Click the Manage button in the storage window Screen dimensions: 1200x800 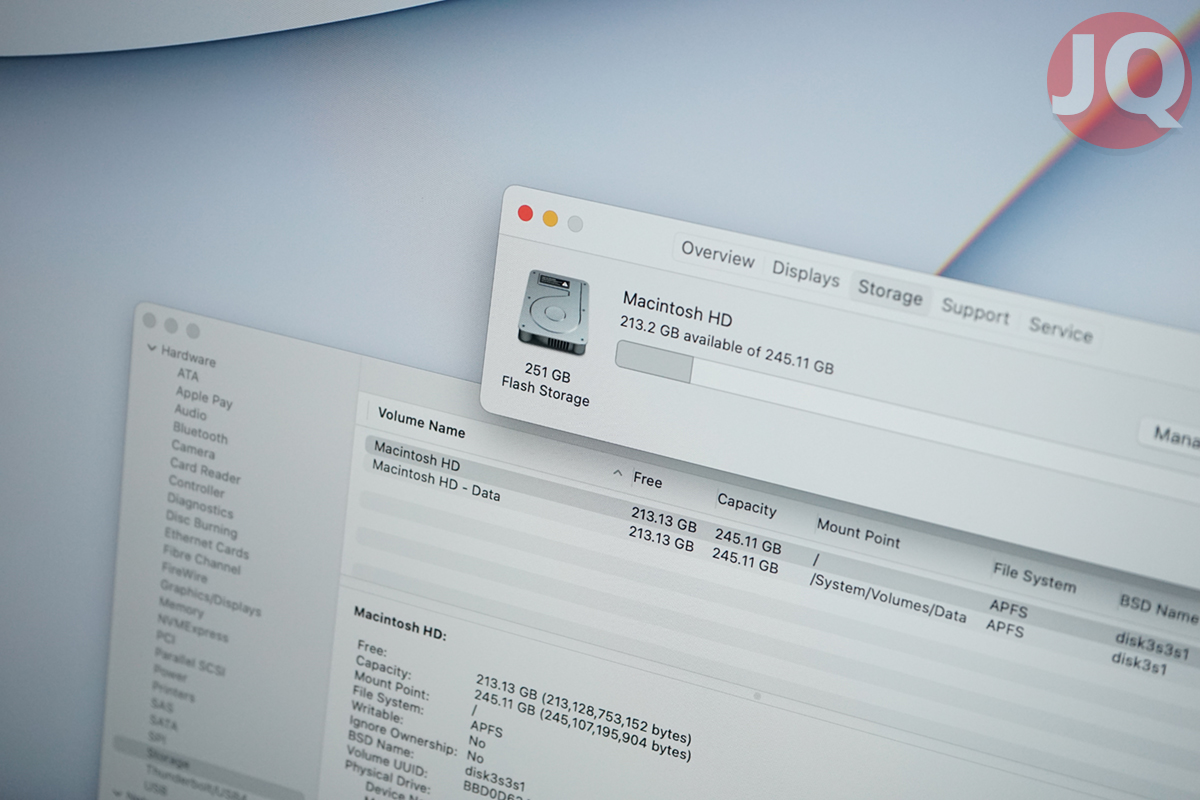coord(1172,436)
